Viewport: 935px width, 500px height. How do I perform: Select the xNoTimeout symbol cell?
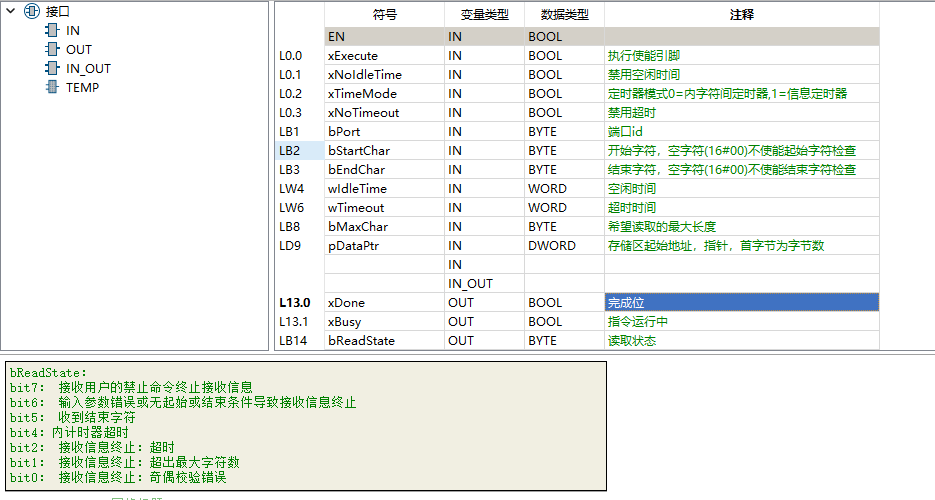[x=385, y=113]
